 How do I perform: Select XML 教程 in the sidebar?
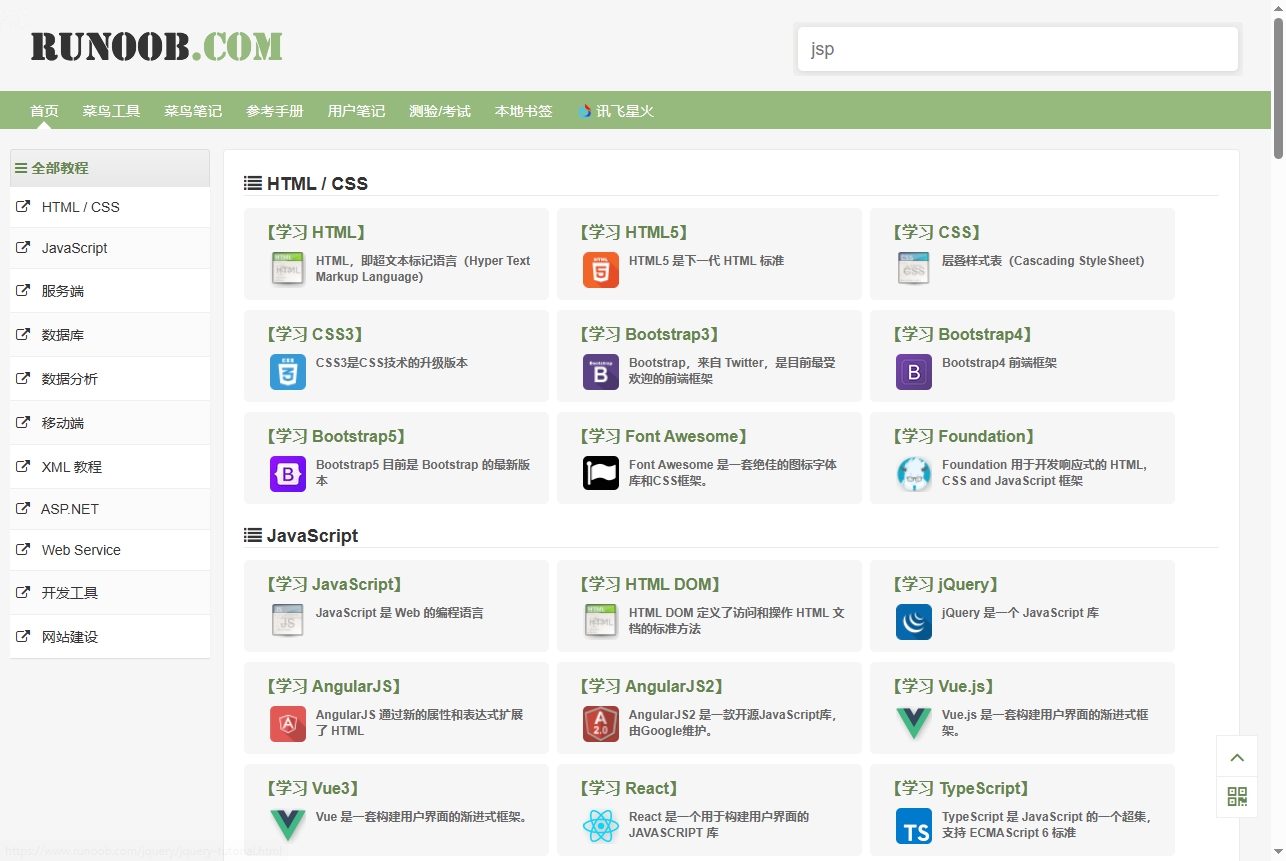pyautogui.click(x=110, y=467)
